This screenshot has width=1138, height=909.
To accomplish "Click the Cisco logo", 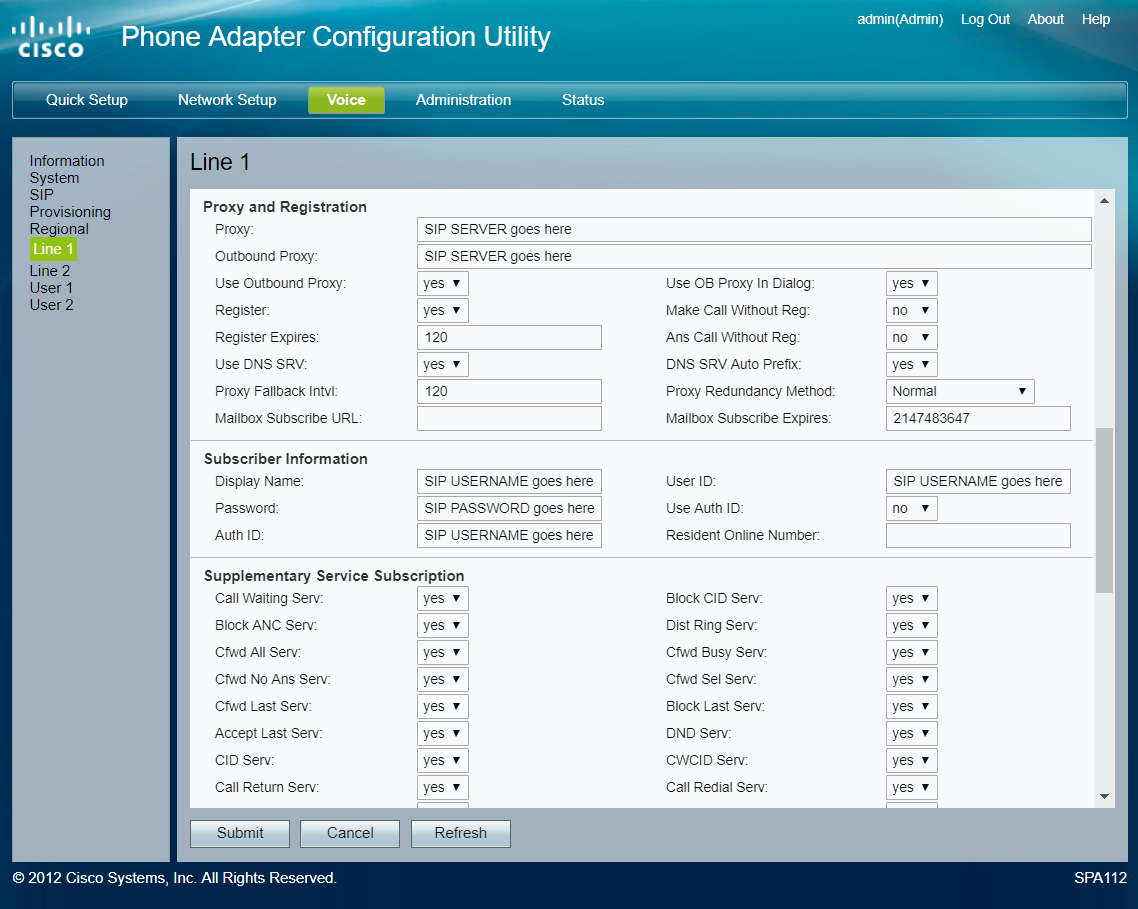I will (48, 37).
